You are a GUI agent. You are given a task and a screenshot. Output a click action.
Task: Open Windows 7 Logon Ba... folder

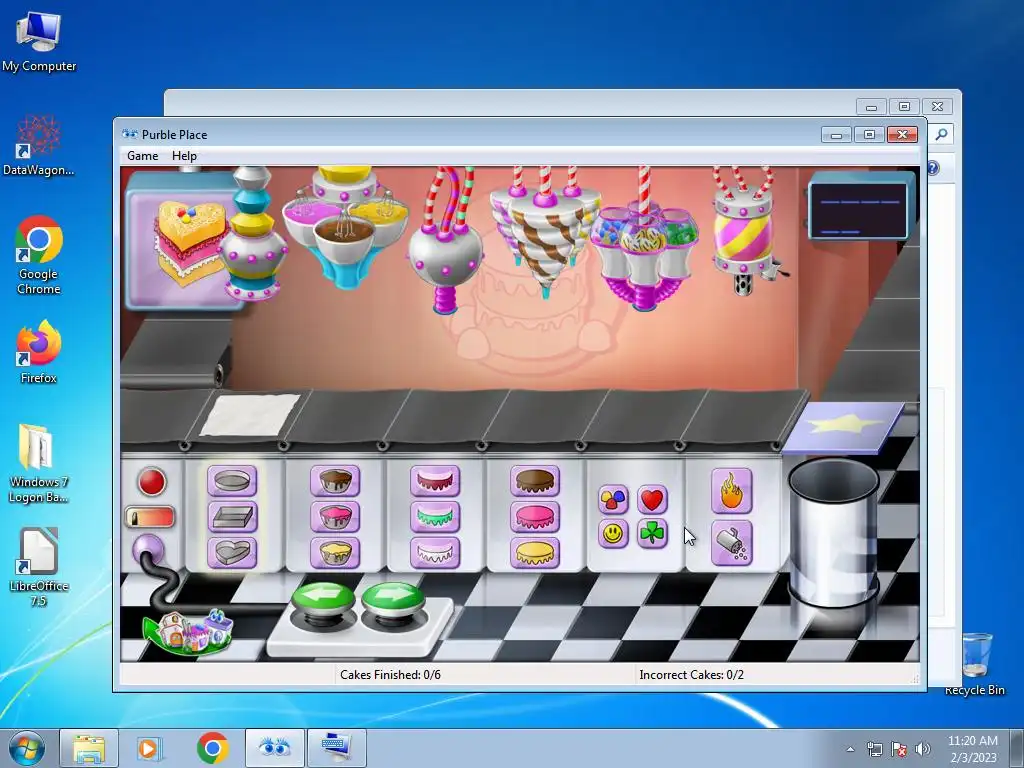[39, 463]
